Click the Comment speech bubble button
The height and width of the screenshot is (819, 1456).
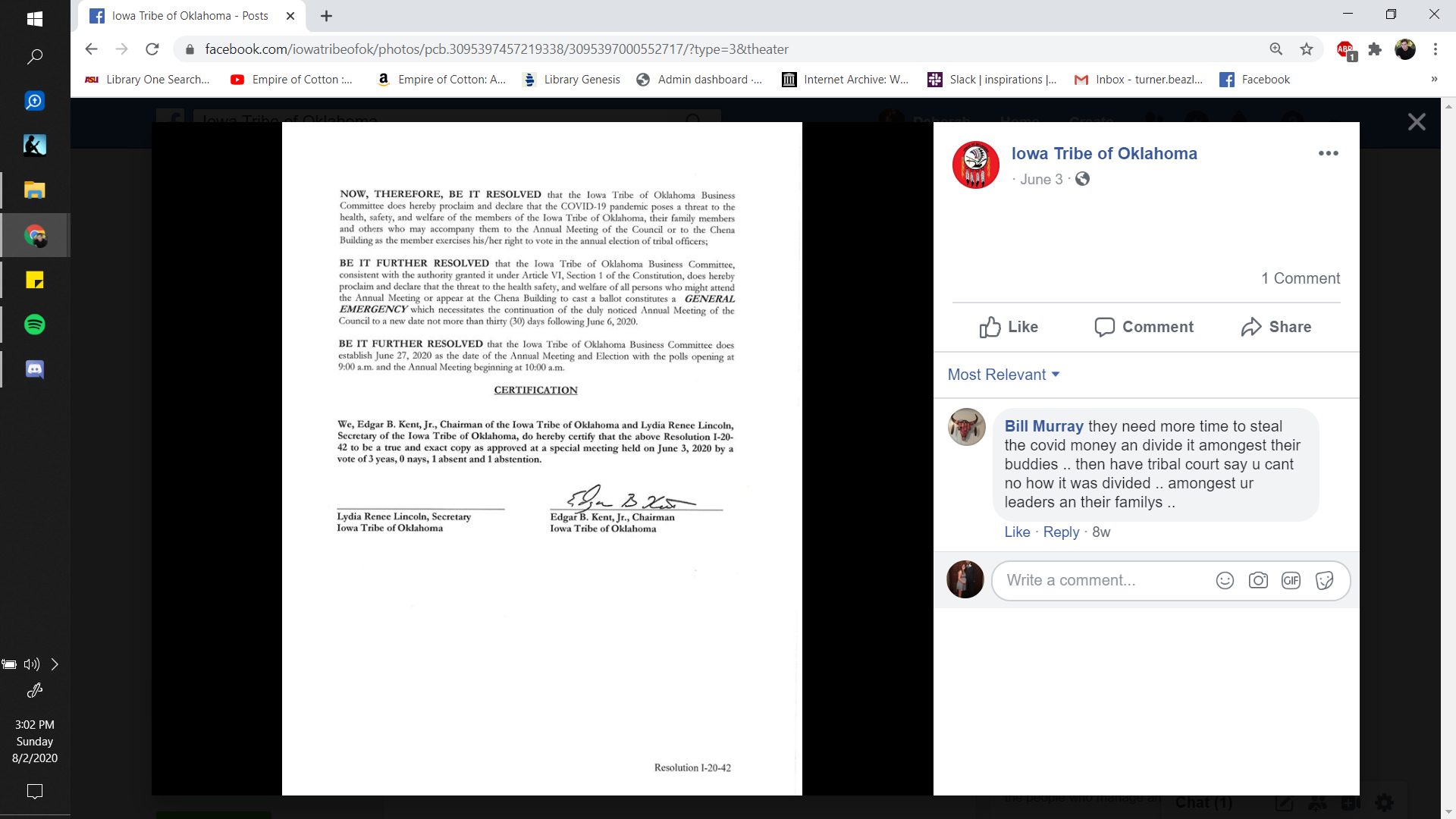pyautogui.click(x=1144, y=327)
